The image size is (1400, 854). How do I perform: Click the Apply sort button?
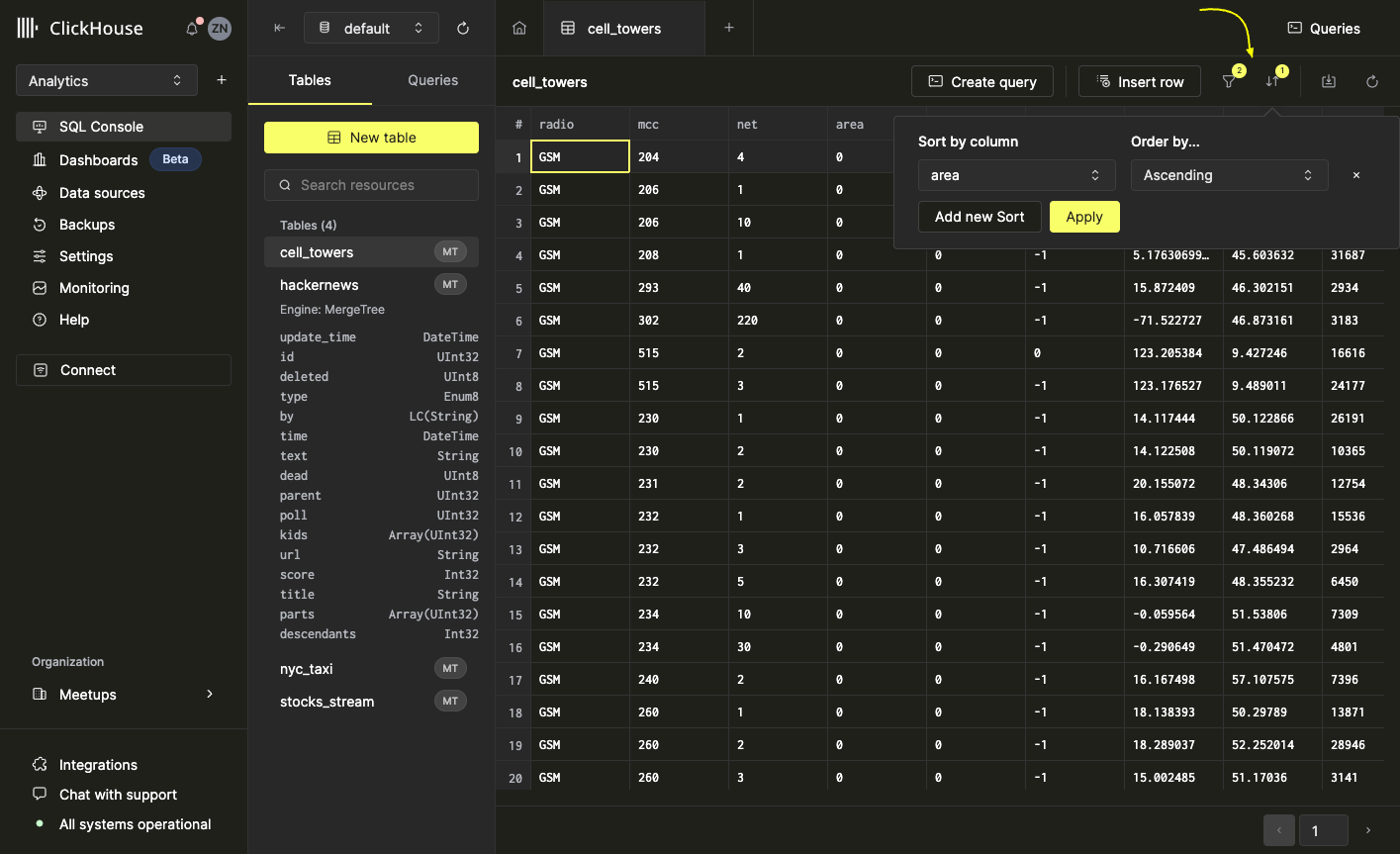point(1084,217)
